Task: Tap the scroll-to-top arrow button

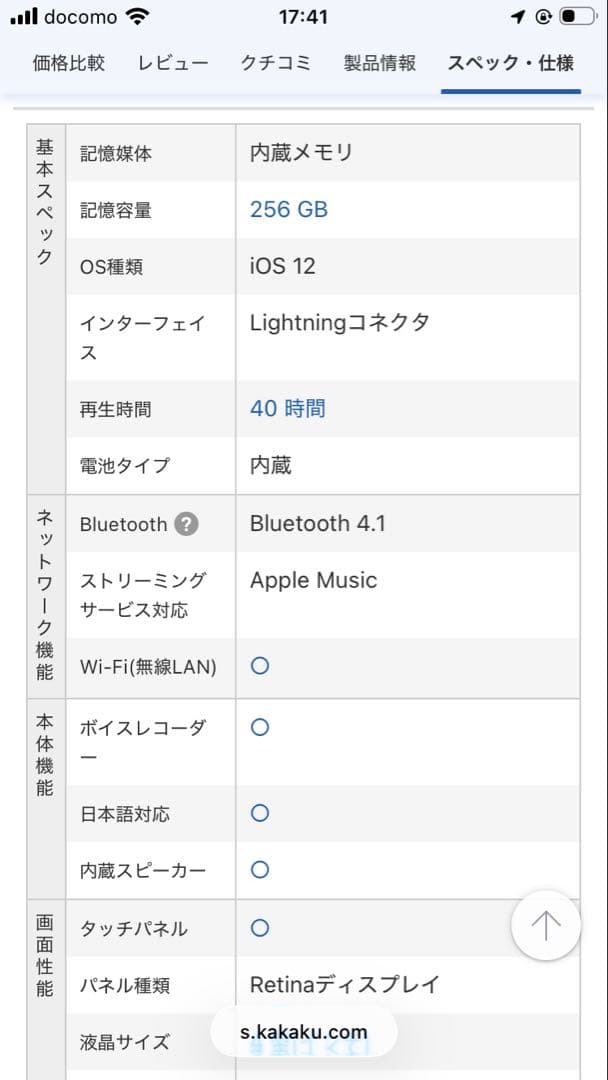Action: pyautogui.click(x=545, y=926)
